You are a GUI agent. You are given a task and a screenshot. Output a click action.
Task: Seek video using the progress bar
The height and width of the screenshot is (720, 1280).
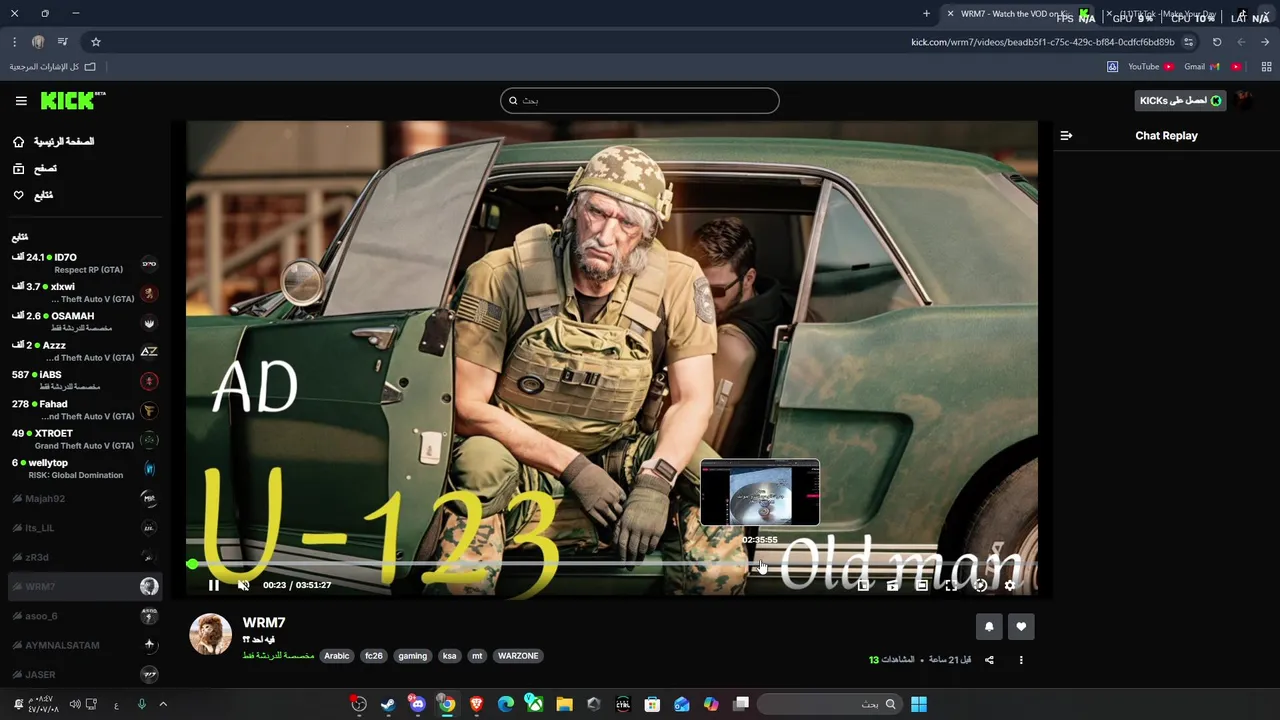click(611, 564)
